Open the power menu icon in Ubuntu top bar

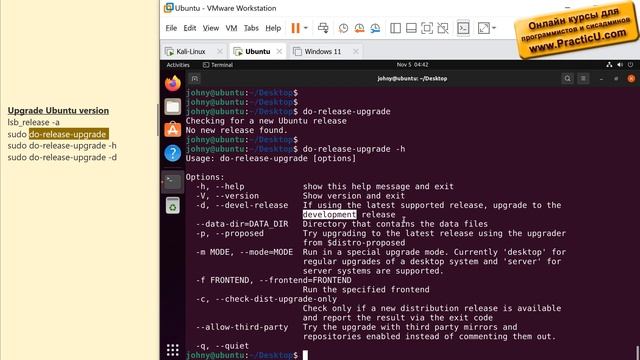pos(630,64)
